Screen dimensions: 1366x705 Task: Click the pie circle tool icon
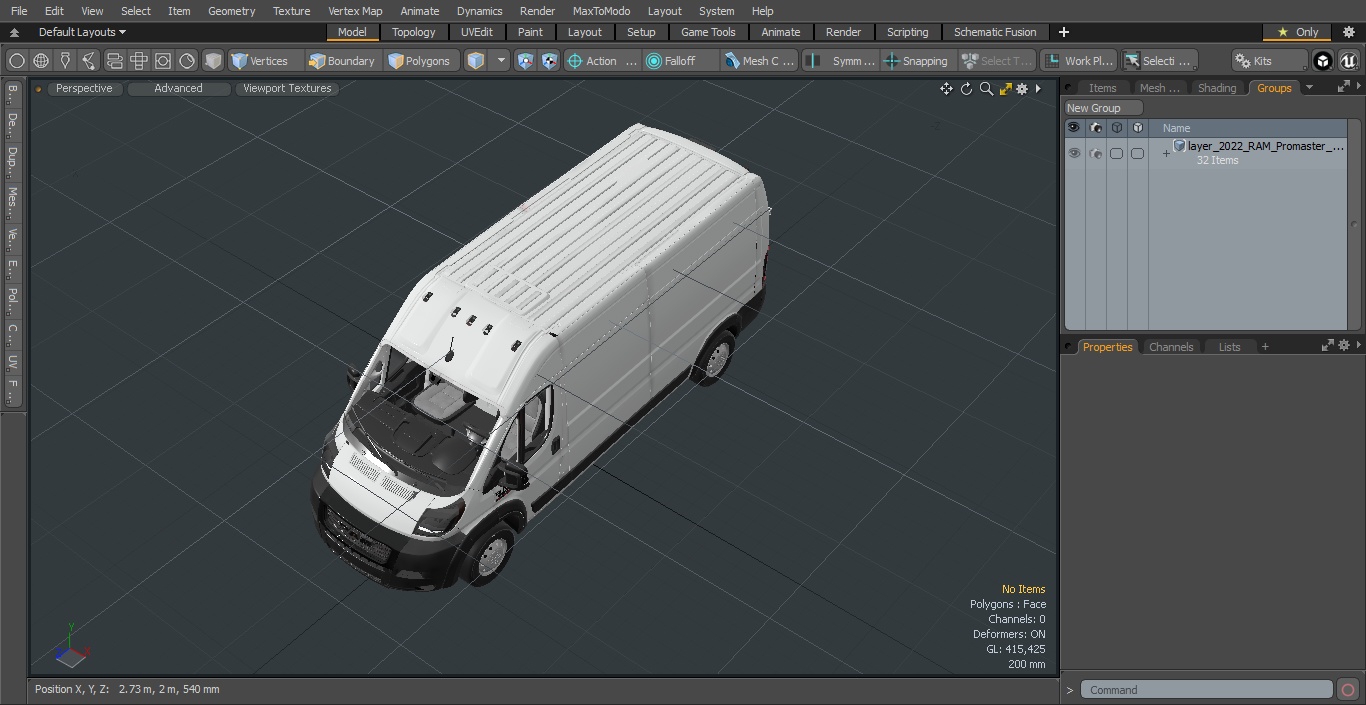187,61
